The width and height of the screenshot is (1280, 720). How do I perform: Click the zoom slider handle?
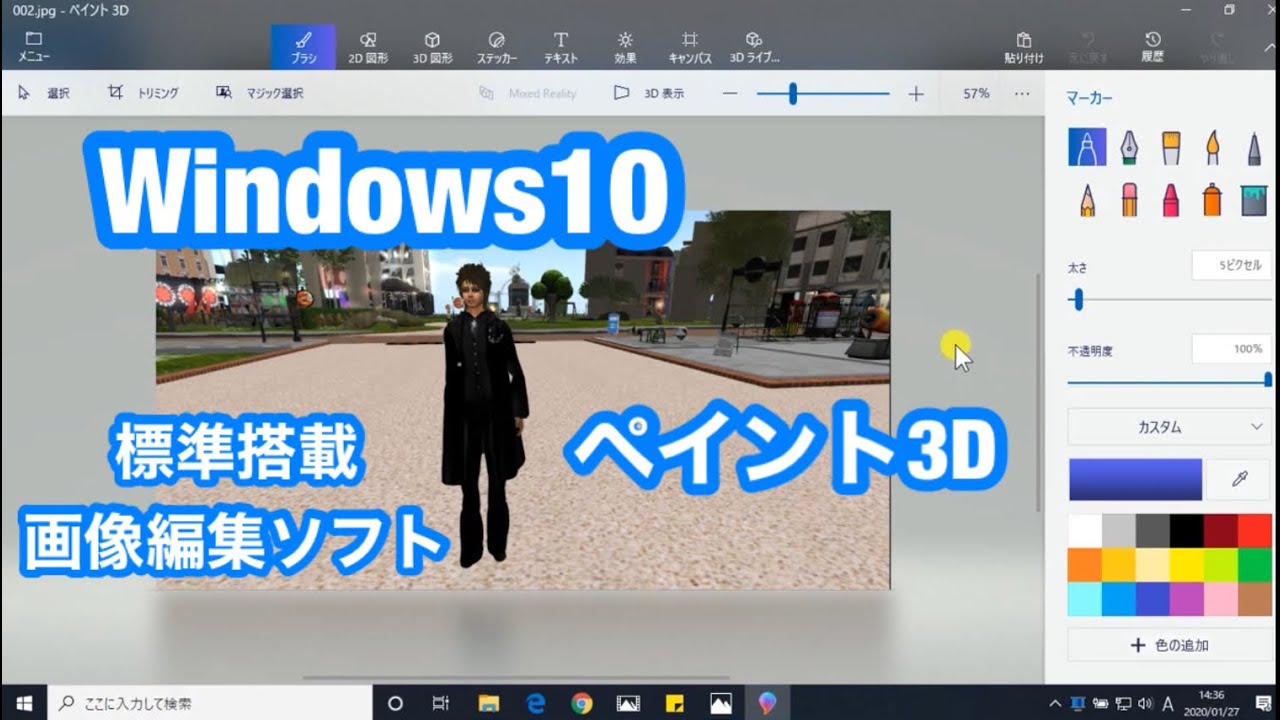pos(793,93)
